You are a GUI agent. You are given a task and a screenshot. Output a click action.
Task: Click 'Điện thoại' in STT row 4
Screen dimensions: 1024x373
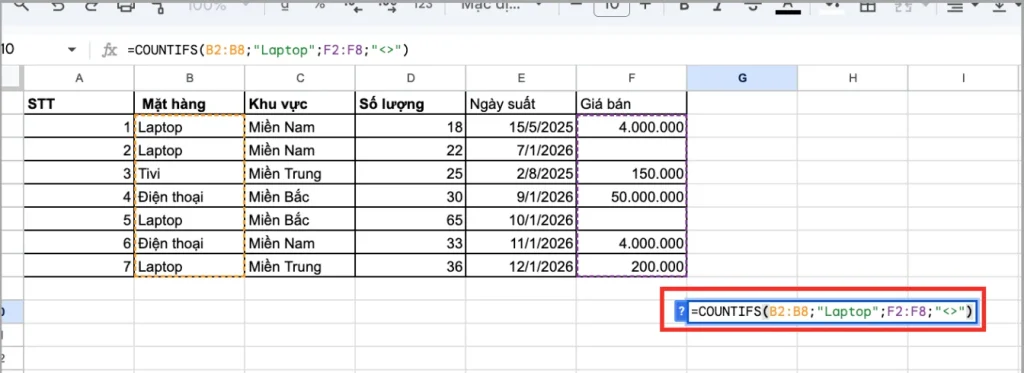(x=189, y=197)
